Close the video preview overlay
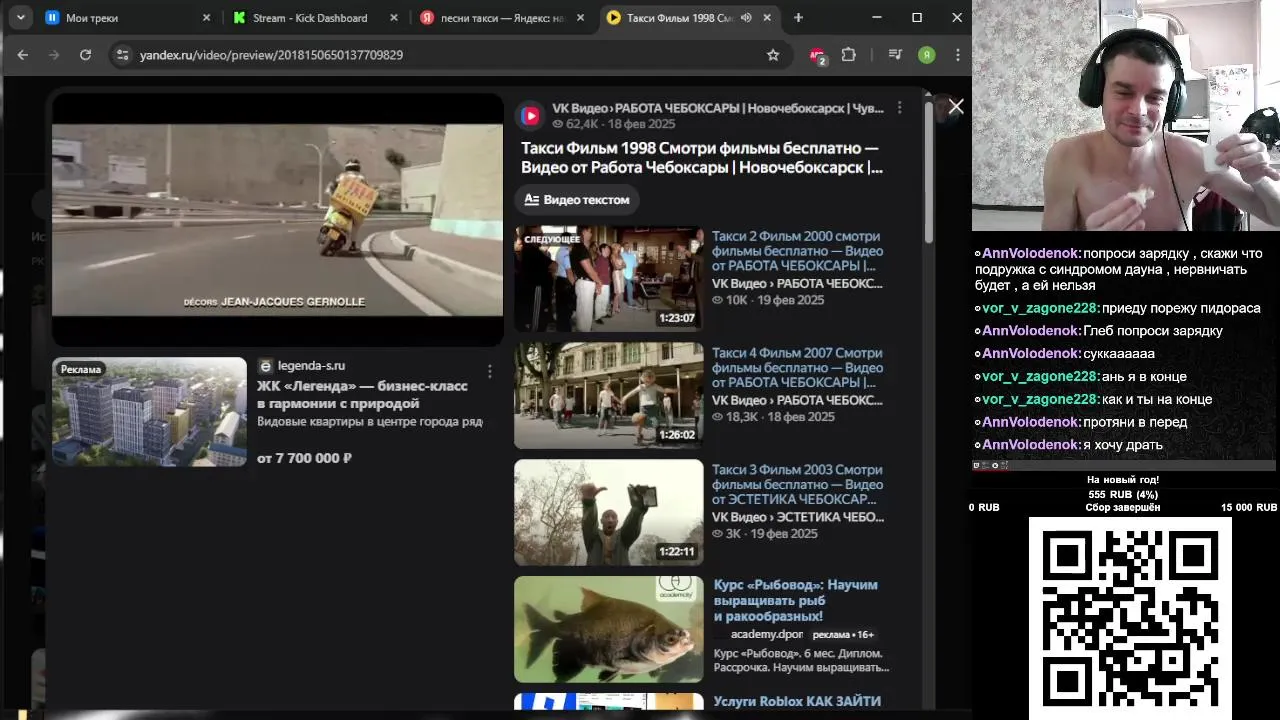This screenshot has width=1280, height=720. pyautogui.click(x=956, y=106)
